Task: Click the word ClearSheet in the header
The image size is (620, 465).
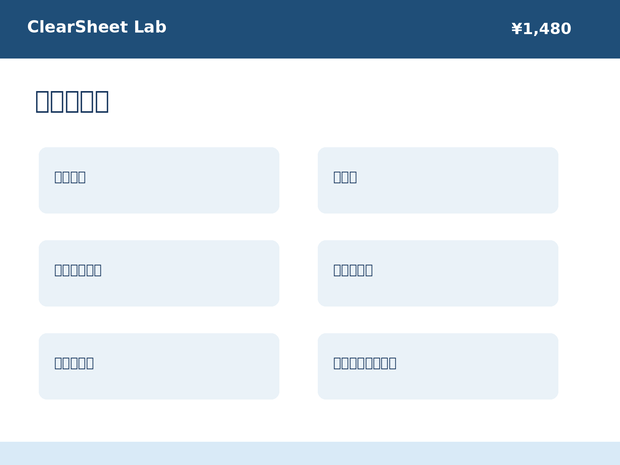Action: coord(78,27)
